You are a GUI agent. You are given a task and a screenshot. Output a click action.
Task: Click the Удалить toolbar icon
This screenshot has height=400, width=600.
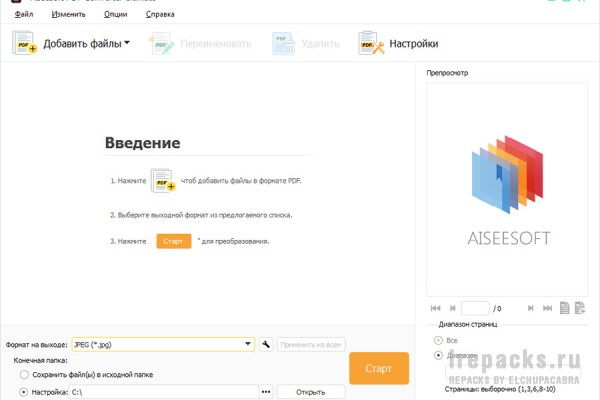284,43
